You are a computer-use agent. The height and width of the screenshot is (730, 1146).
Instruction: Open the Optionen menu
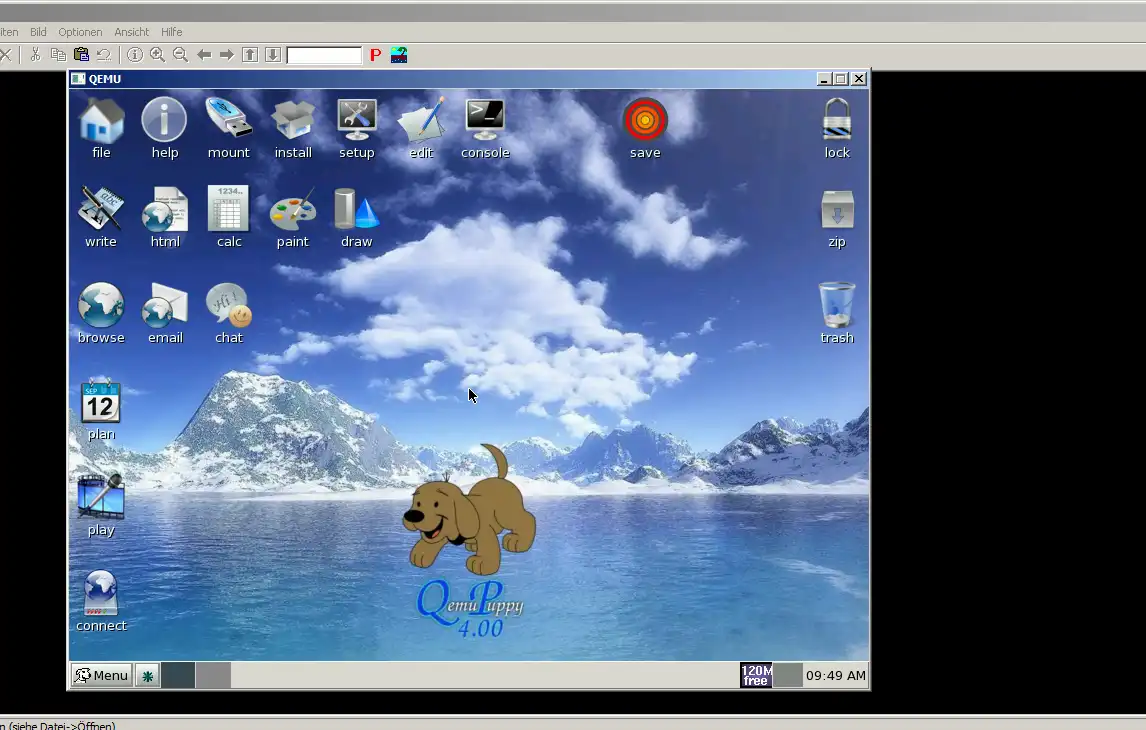[x=80, y=32]
